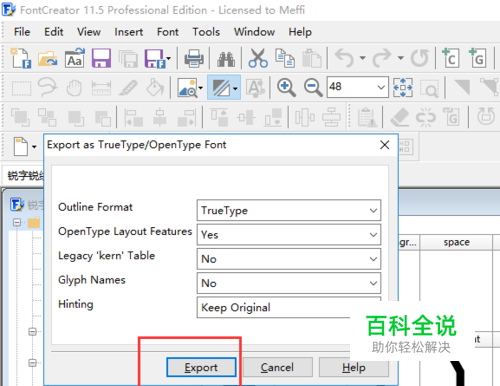Viewport: 500px width, 386px height.
Task: Open the Undo history dropdown arrow
Action: point(363,58)
